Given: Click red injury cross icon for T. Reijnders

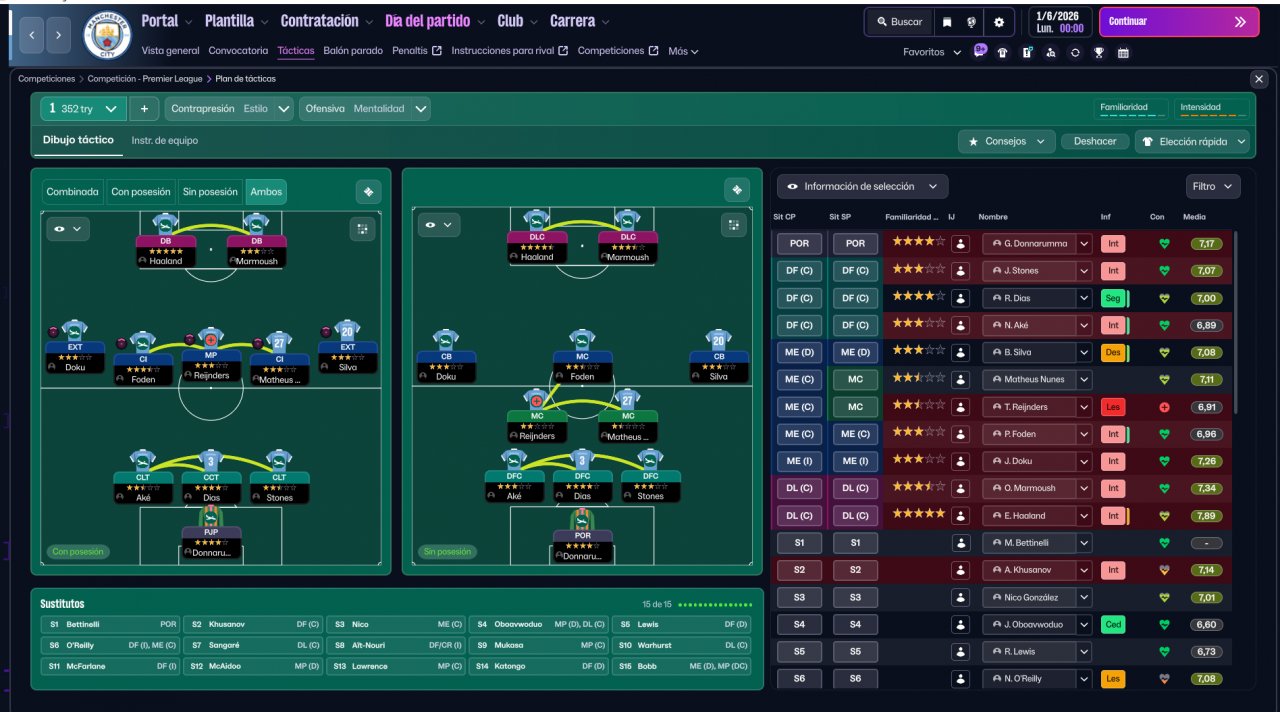Looking at the screenshot, I should coord(1164,407).
